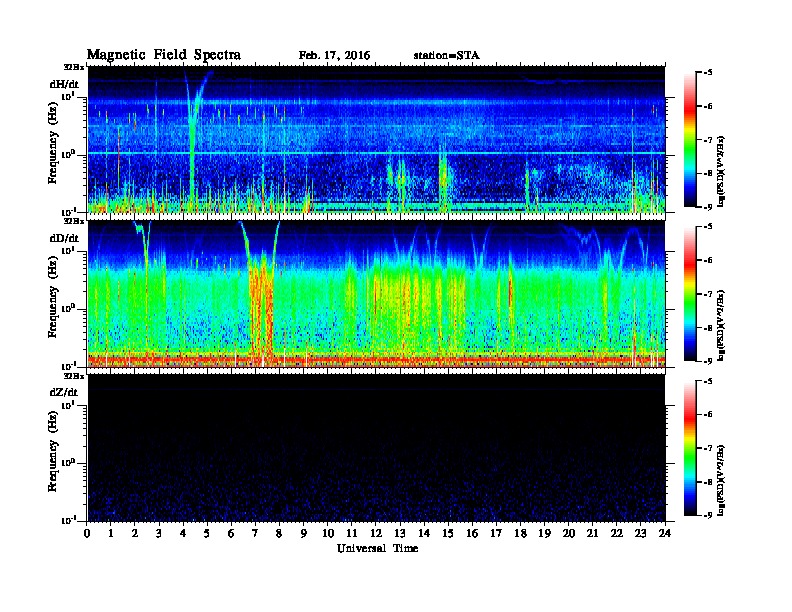Viewport: 792px width, 612px height.
Task: Click the hour '9' tick label on time axis
Action: click(x=303, y=533)
